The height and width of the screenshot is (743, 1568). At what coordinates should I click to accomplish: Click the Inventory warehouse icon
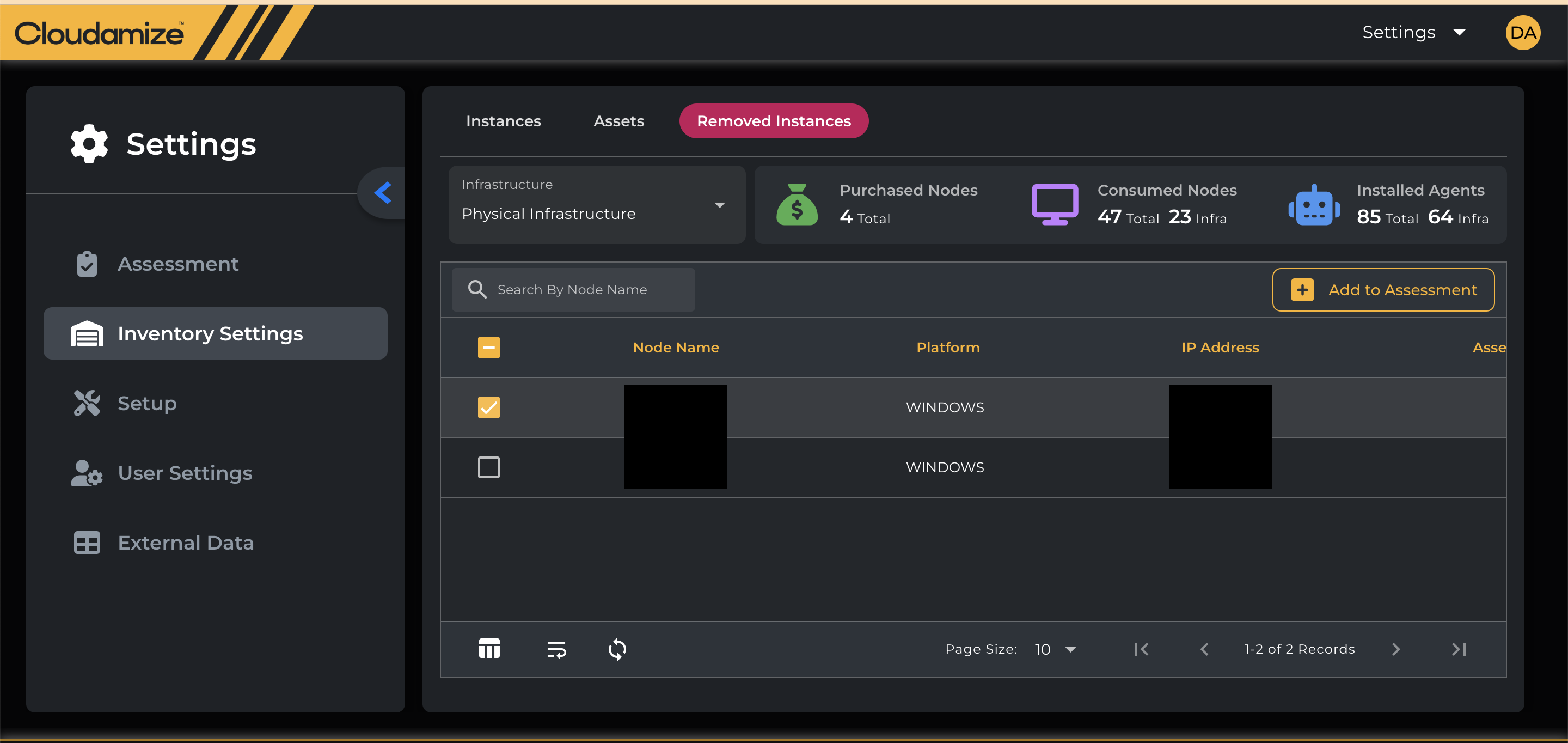(87, 334)
